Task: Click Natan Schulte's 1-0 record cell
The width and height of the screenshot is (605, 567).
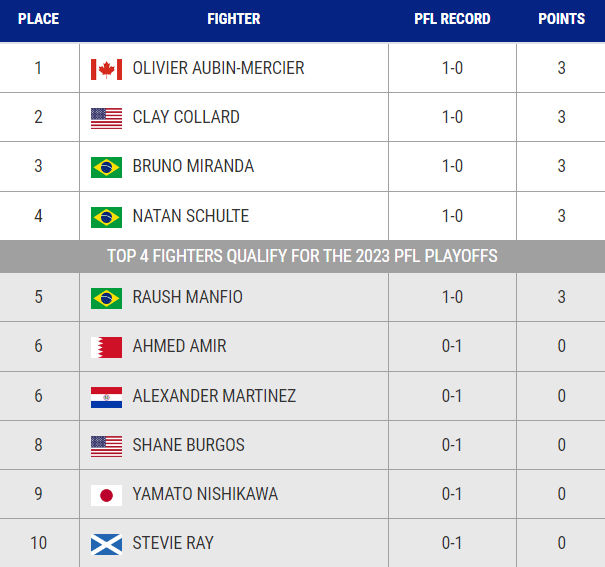Action: [452, 216]
